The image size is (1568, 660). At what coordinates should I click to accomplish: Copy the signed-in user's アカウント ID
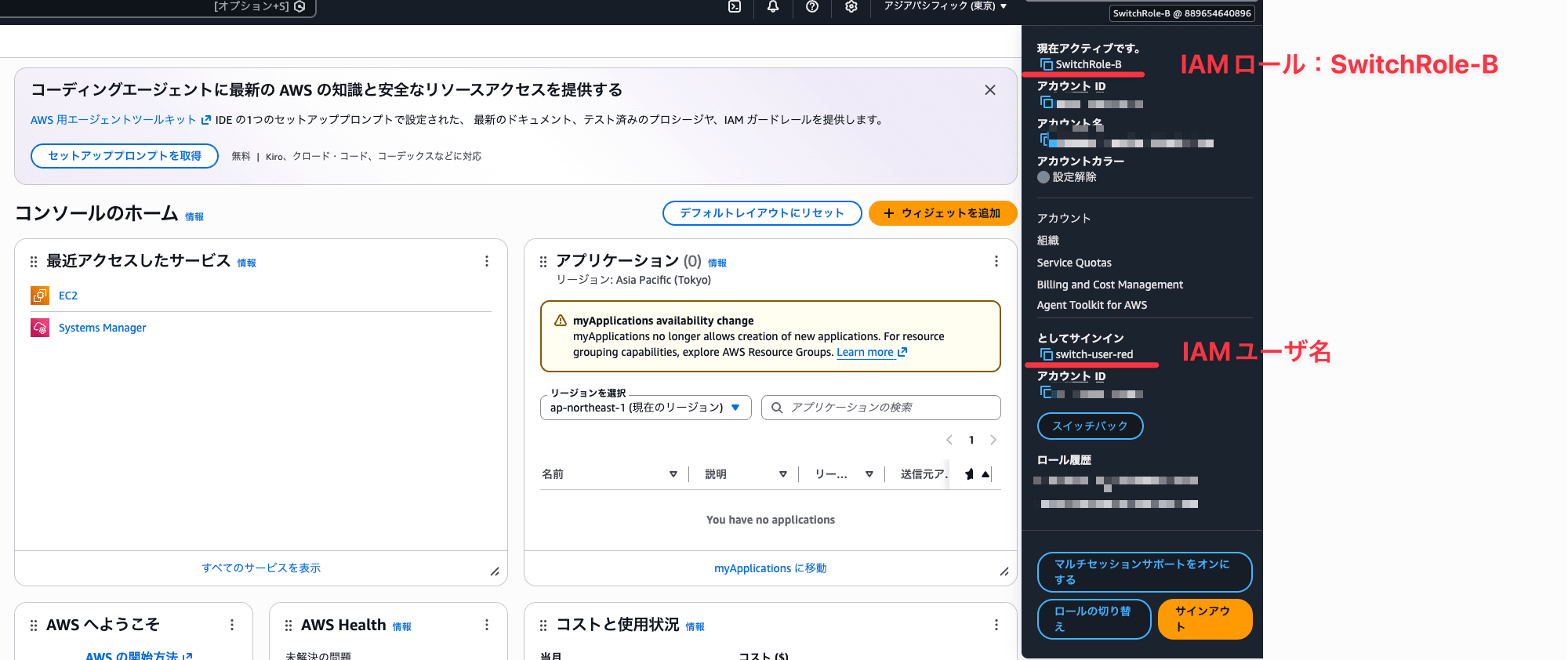coord(1046,392)
